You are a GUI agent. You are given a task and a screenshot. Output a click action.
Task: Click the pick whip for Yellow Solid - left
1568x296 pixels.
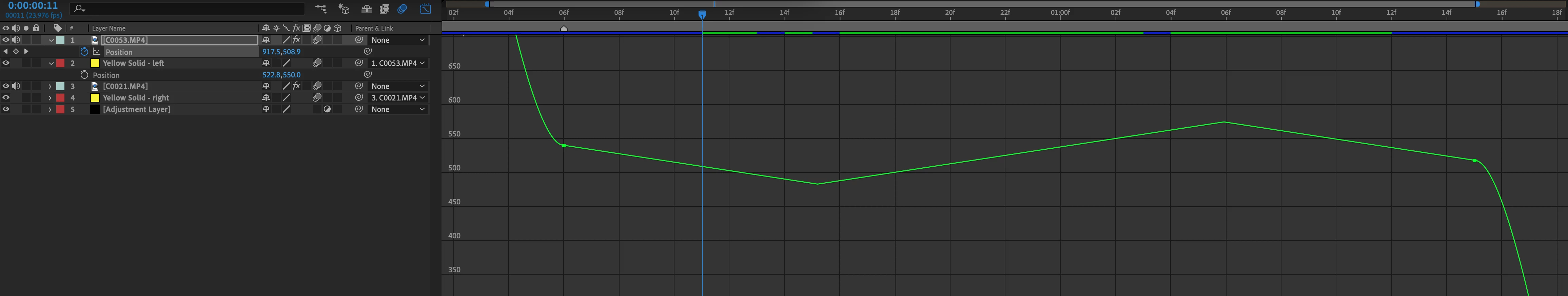pos(359,63)
